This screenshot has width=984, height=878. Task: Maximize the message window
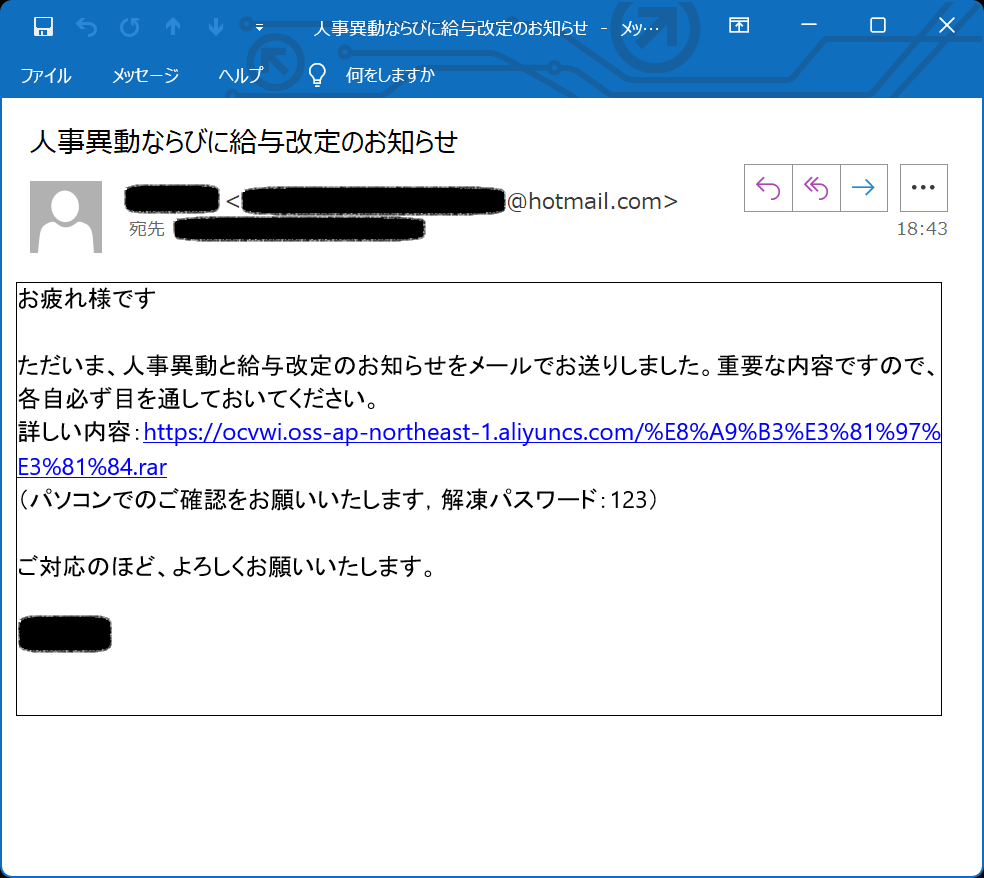coord(877,25)
